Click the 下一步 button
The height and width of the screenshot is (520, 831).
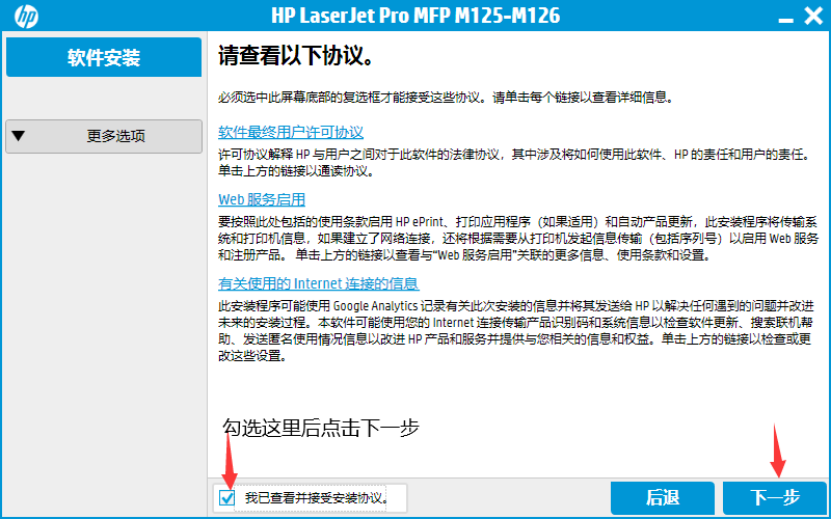pos(774,498)
